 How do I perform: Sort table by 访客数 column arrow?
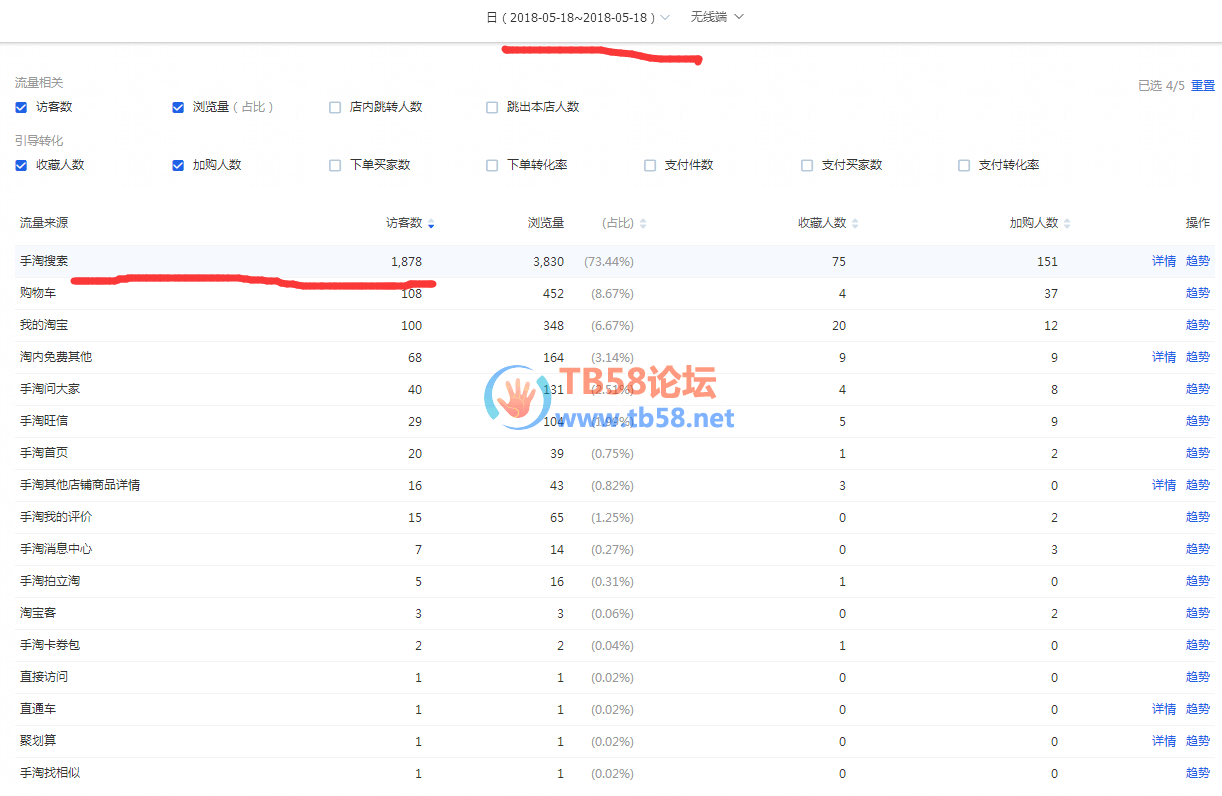[431, 224]
